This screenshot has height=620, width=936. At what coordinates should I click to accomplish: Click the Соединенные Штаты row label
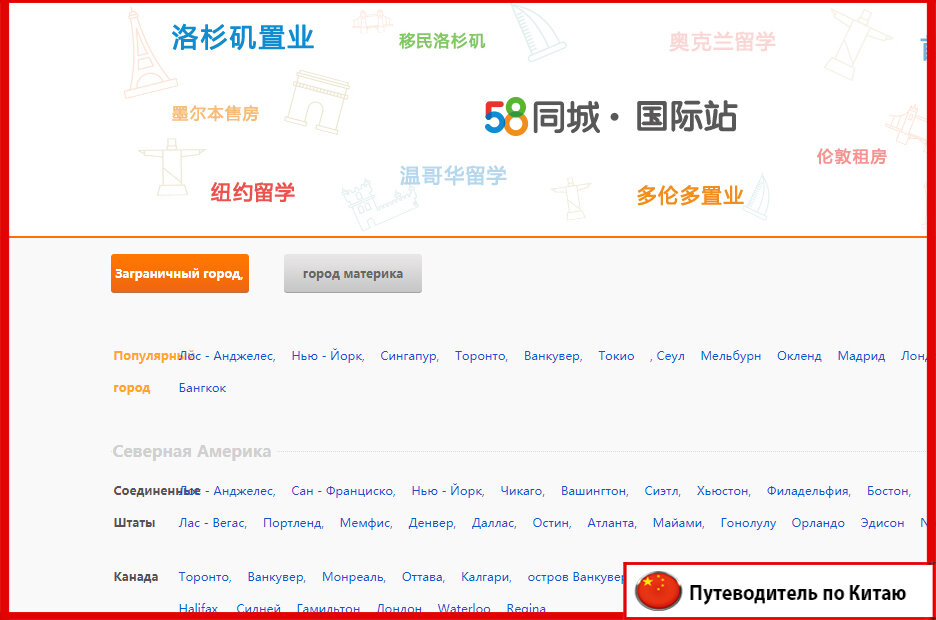tap(156, 507)
